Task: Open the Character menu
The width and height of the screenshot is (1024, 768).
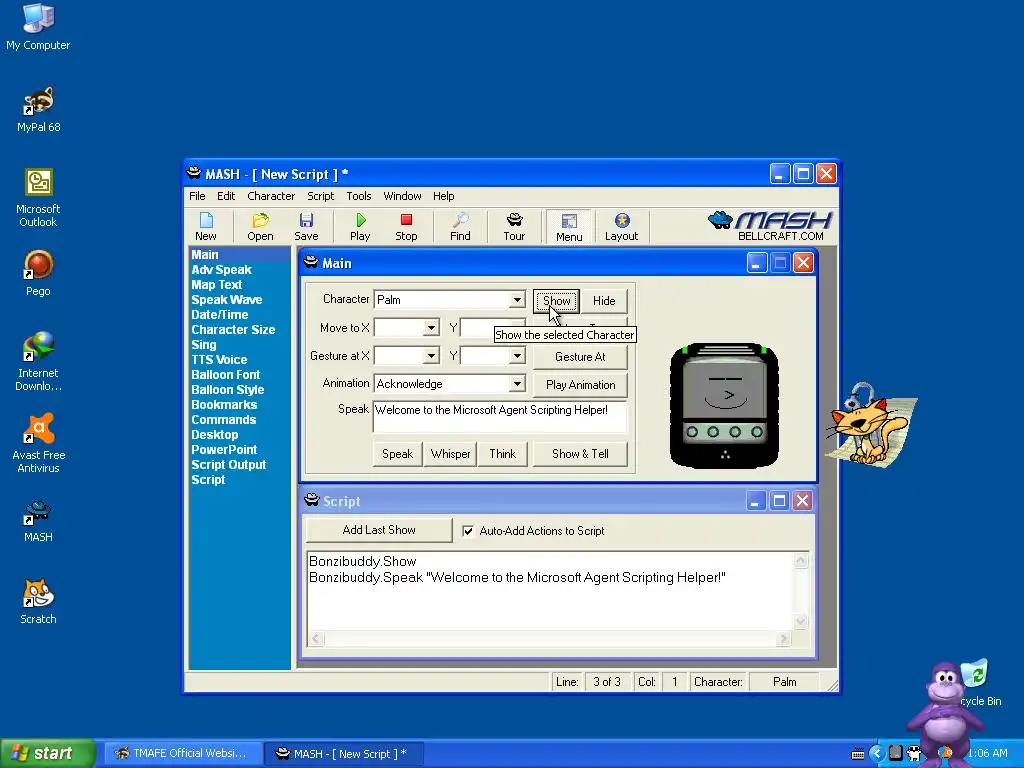Action: [x=271, y=196]
